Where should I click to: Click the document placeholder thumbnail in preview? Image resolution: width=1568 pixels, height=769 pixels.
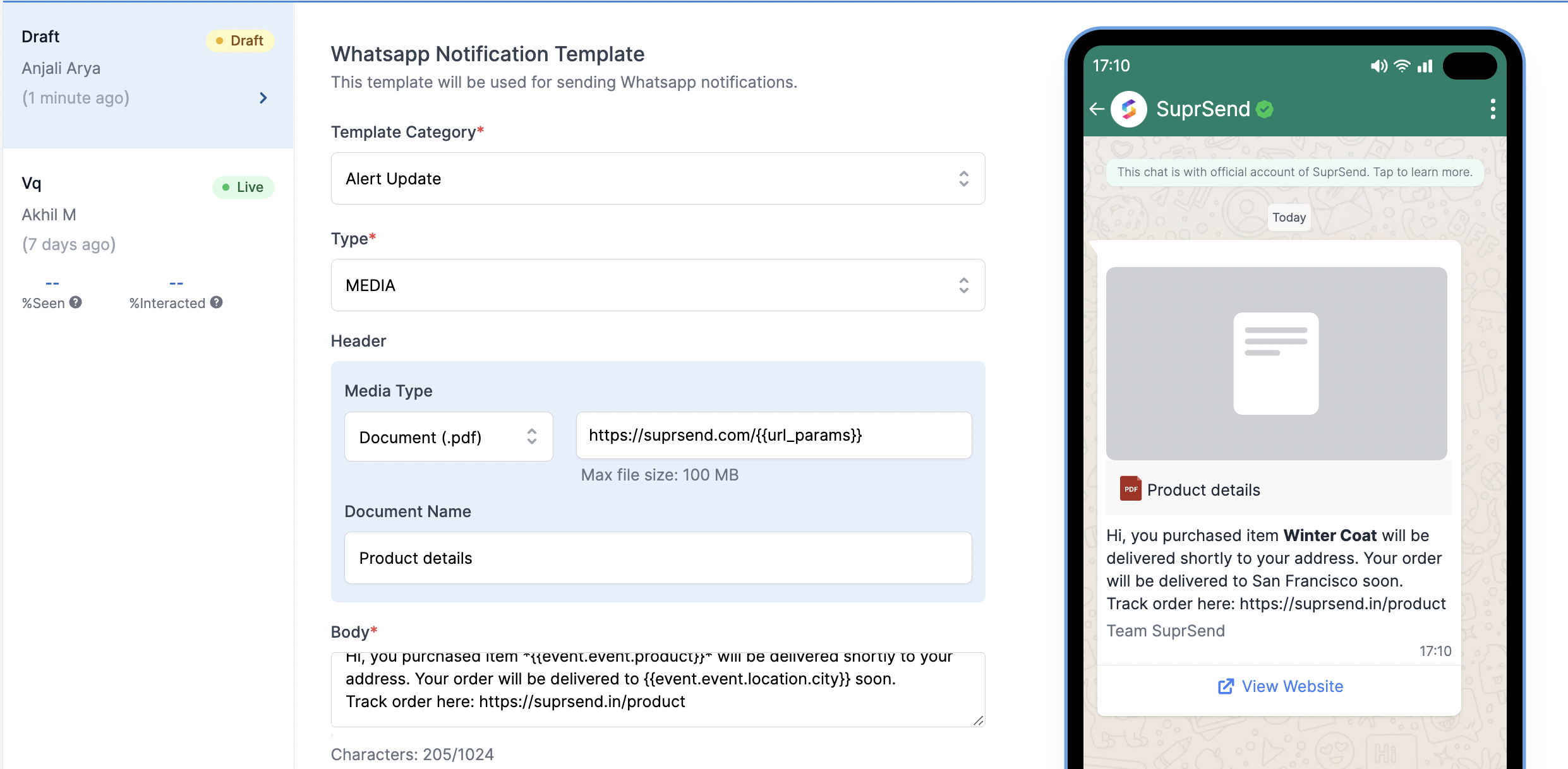coord(1276,364)
